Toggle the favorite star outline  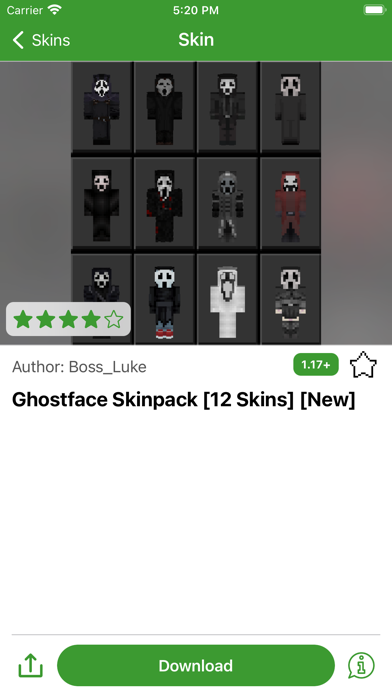(x=363, y=365)
